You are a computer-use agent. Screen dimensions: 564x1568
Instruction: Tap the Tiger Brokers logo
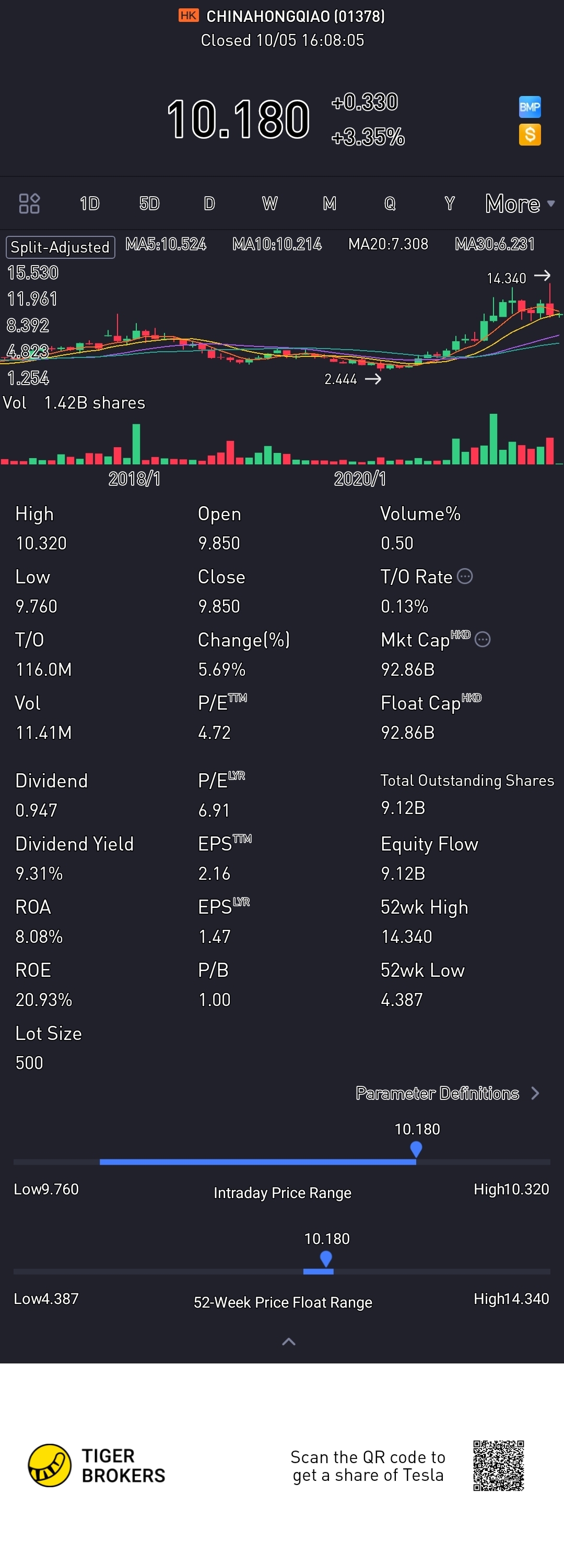tap(50, 1465)
